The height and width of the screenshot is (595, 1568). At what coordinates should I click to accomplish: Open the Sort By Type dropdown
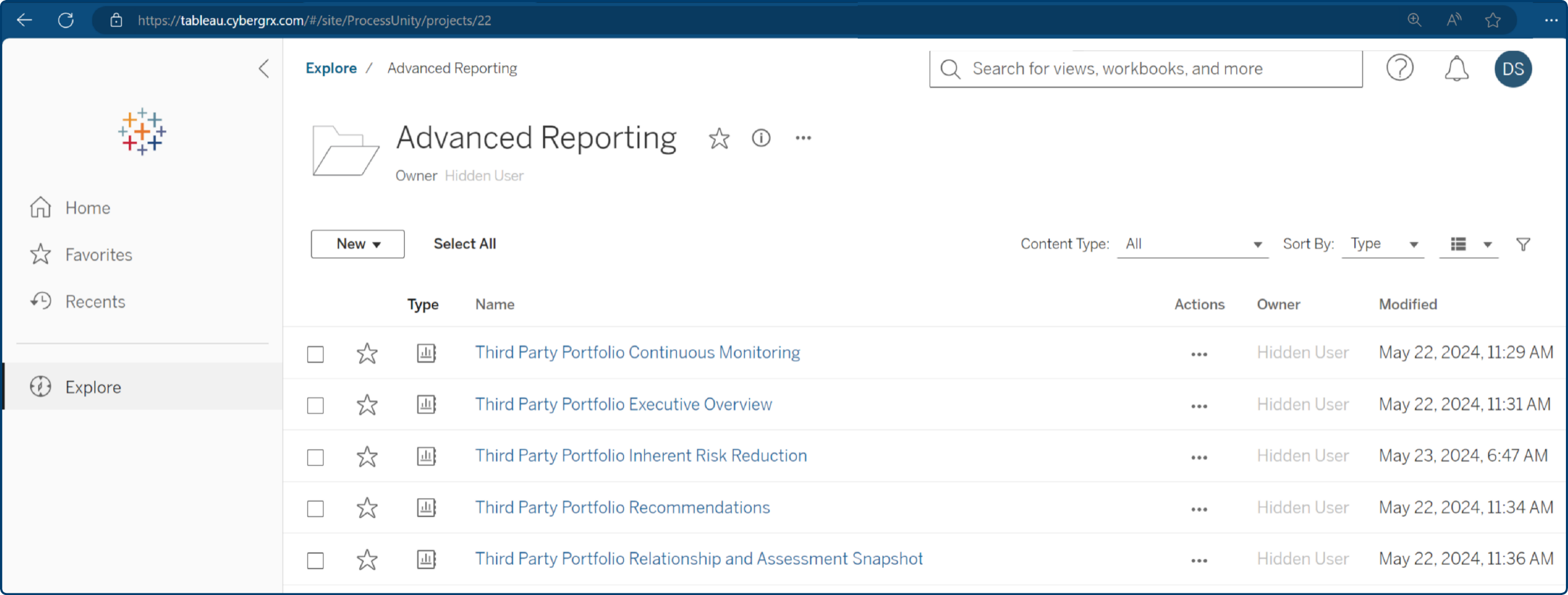[1383, 243]
